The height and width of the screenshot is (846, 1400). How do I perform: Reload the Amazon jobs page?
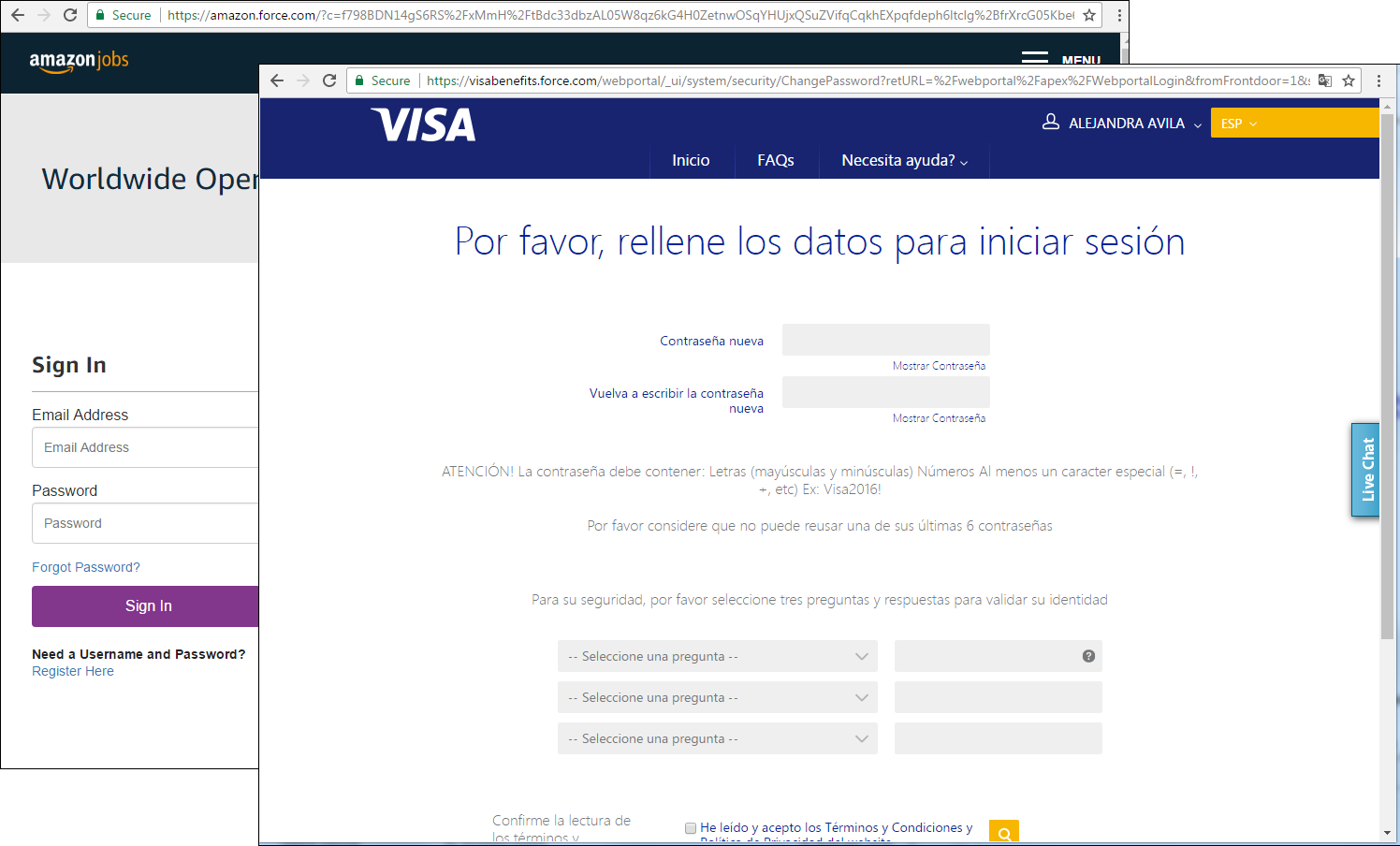coord(70,15)
